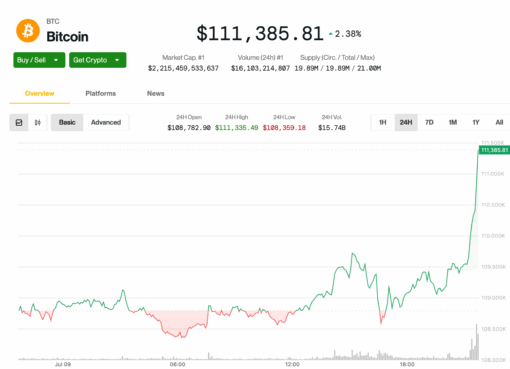
Task: Select the 1Y time range
Action: click(476, 122)
